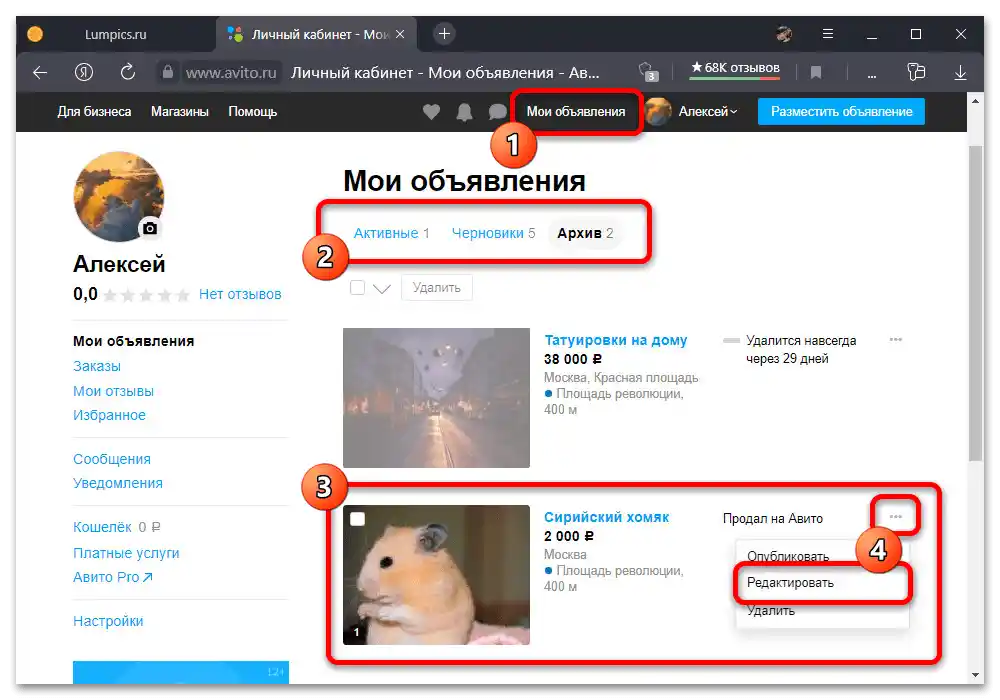This screenshot has width=1000, height=700.
Task: Open Настройки in the sidebar
Action: tap(108, 621)
